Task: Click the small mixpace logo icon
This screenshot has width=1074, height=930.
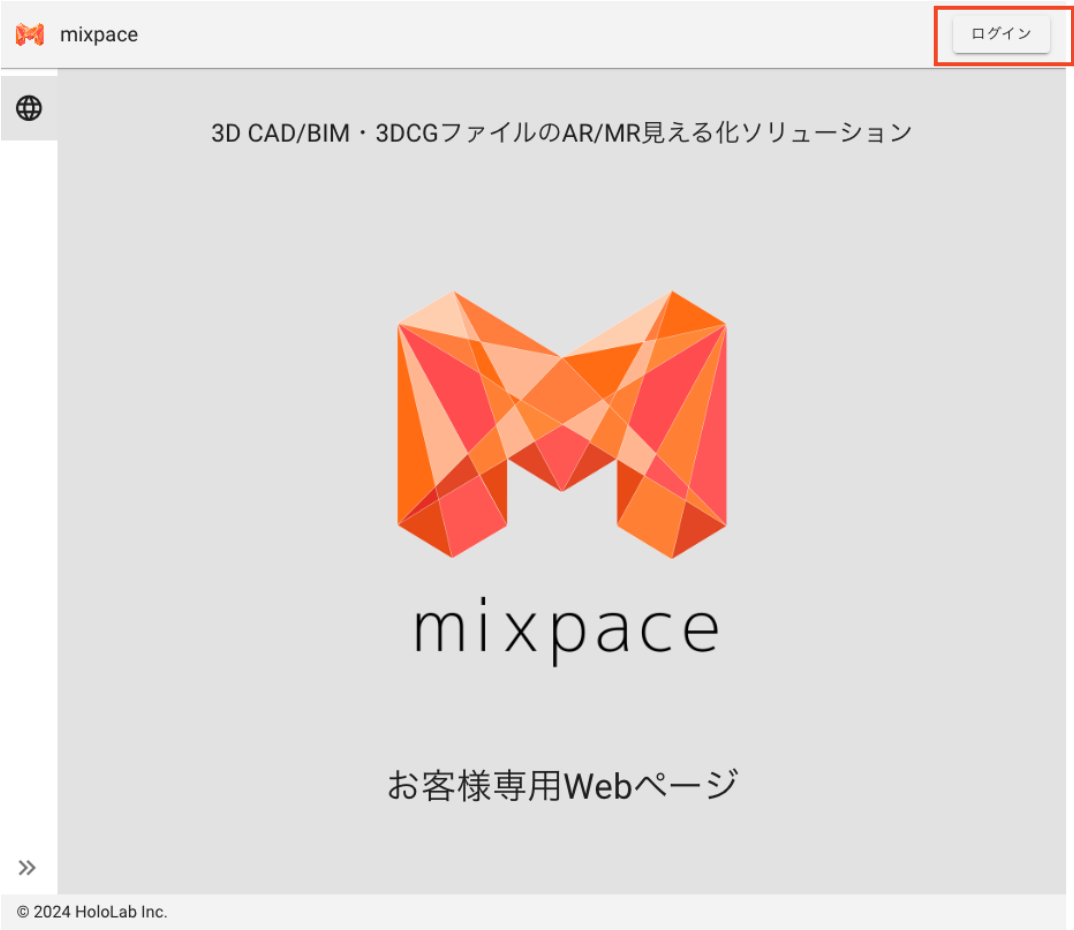Action: [x=30, y=34]
